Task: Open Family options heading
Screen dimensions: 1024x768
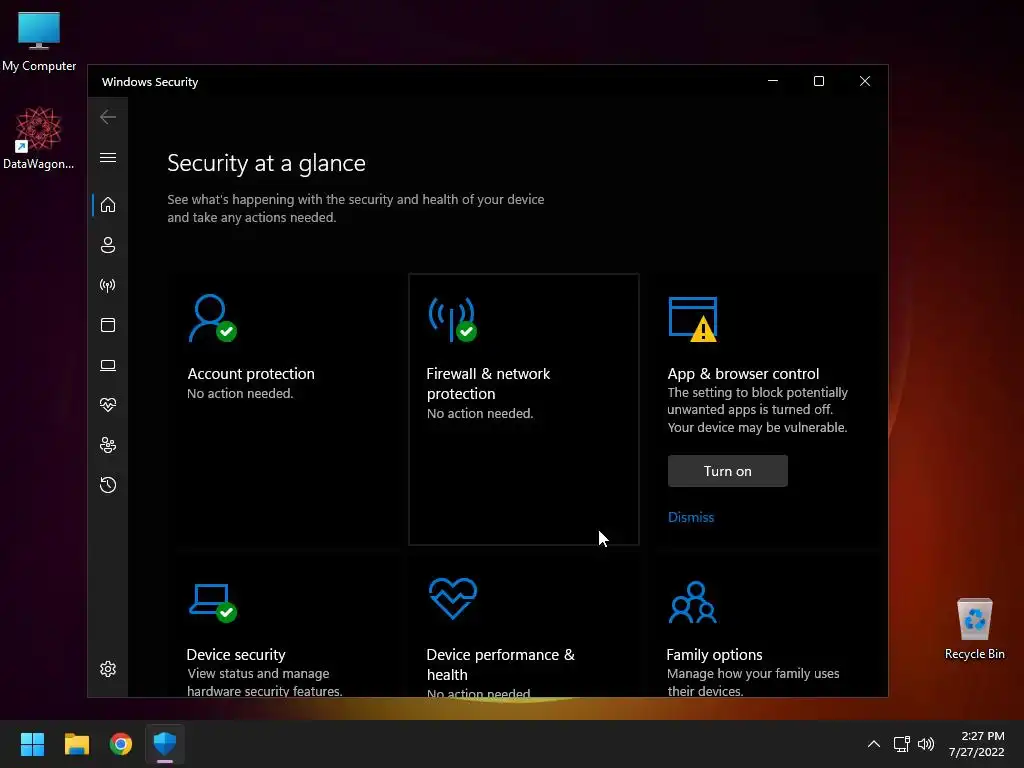Action: click(714, 654)
